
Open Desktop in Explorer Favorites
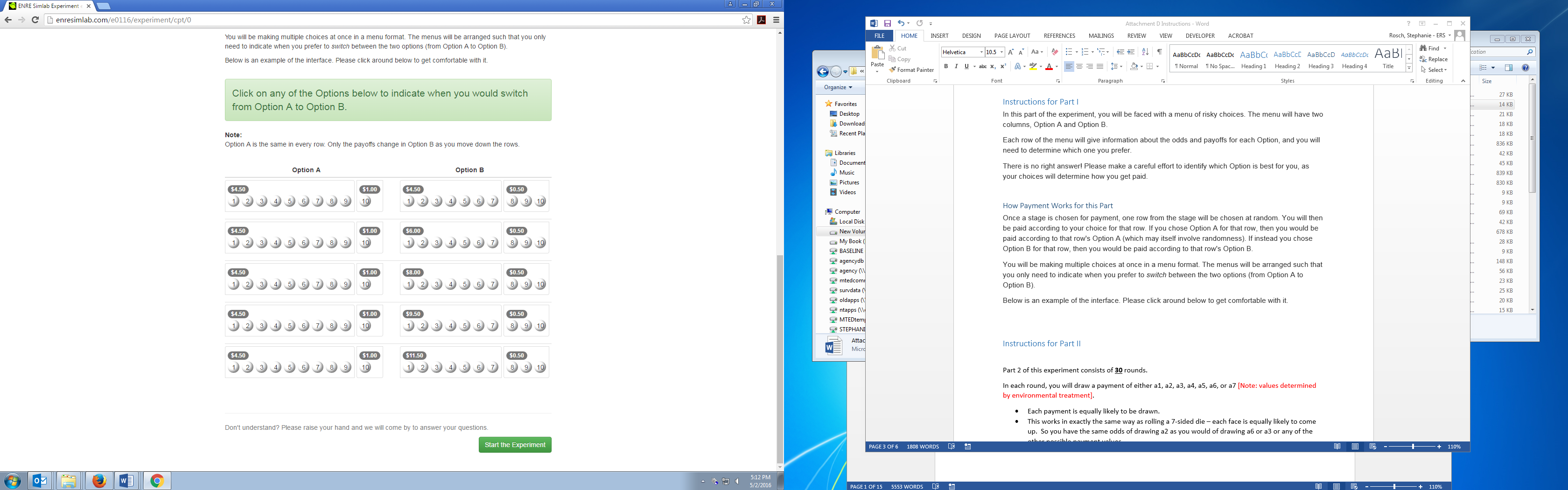[849, 114]
